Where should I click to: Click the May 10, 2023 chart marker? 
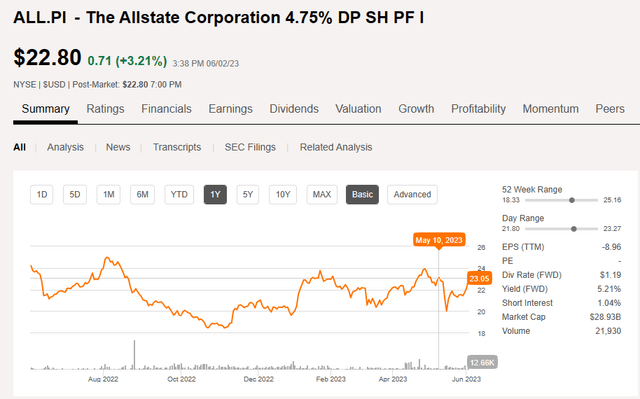coord(439,240)
